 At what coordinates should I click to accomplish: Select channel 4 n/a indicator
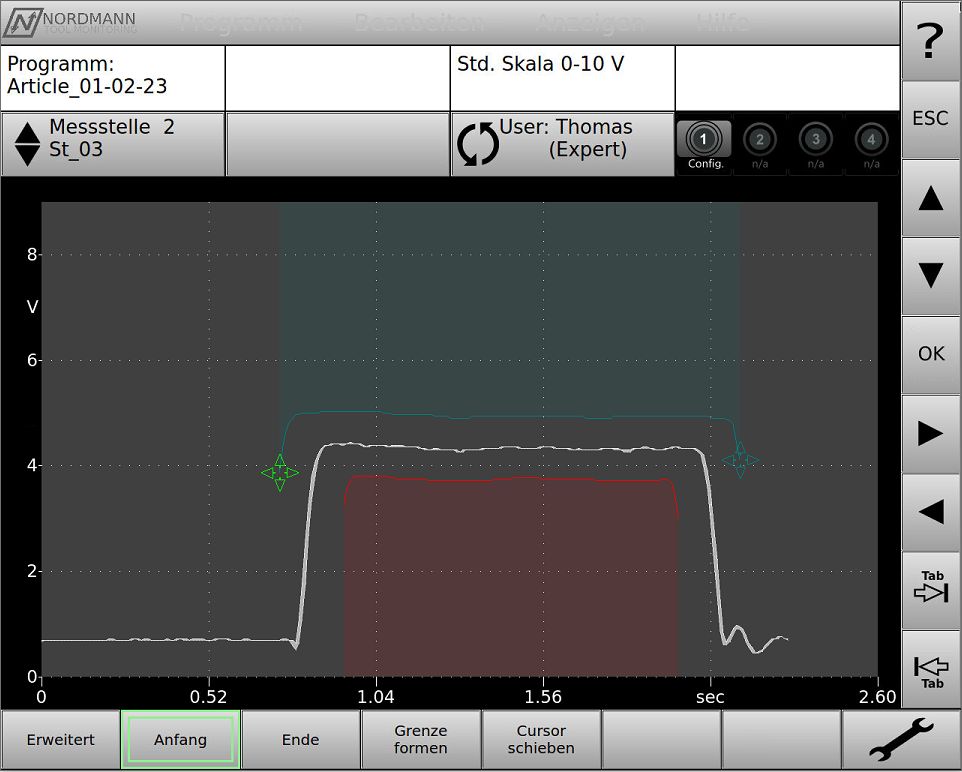[872, 144]
